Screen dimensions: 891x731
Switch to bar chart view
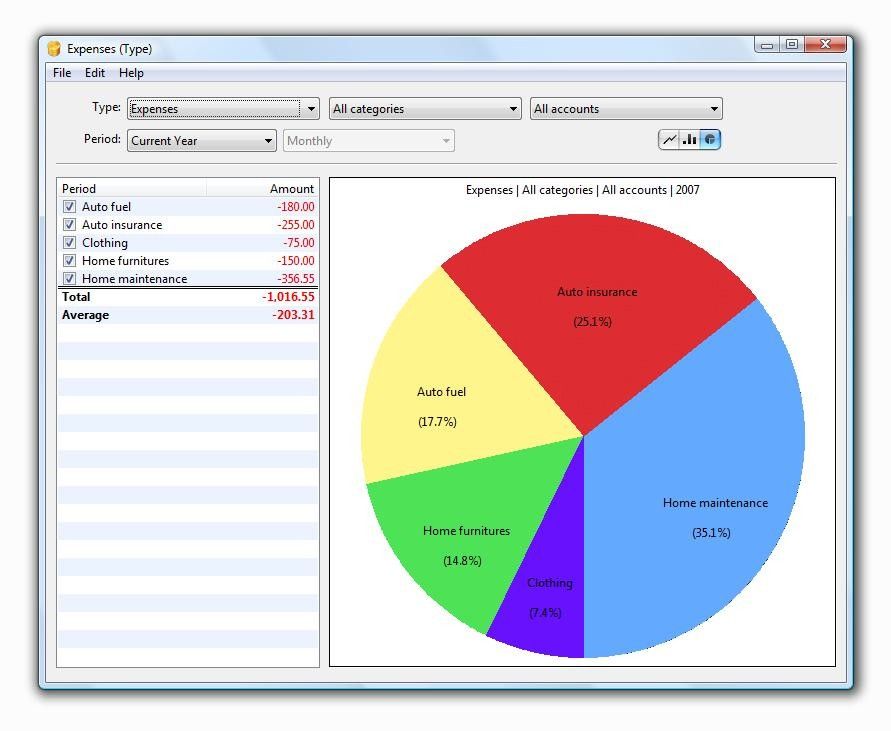pyautogui.click(x=689, y=139)
